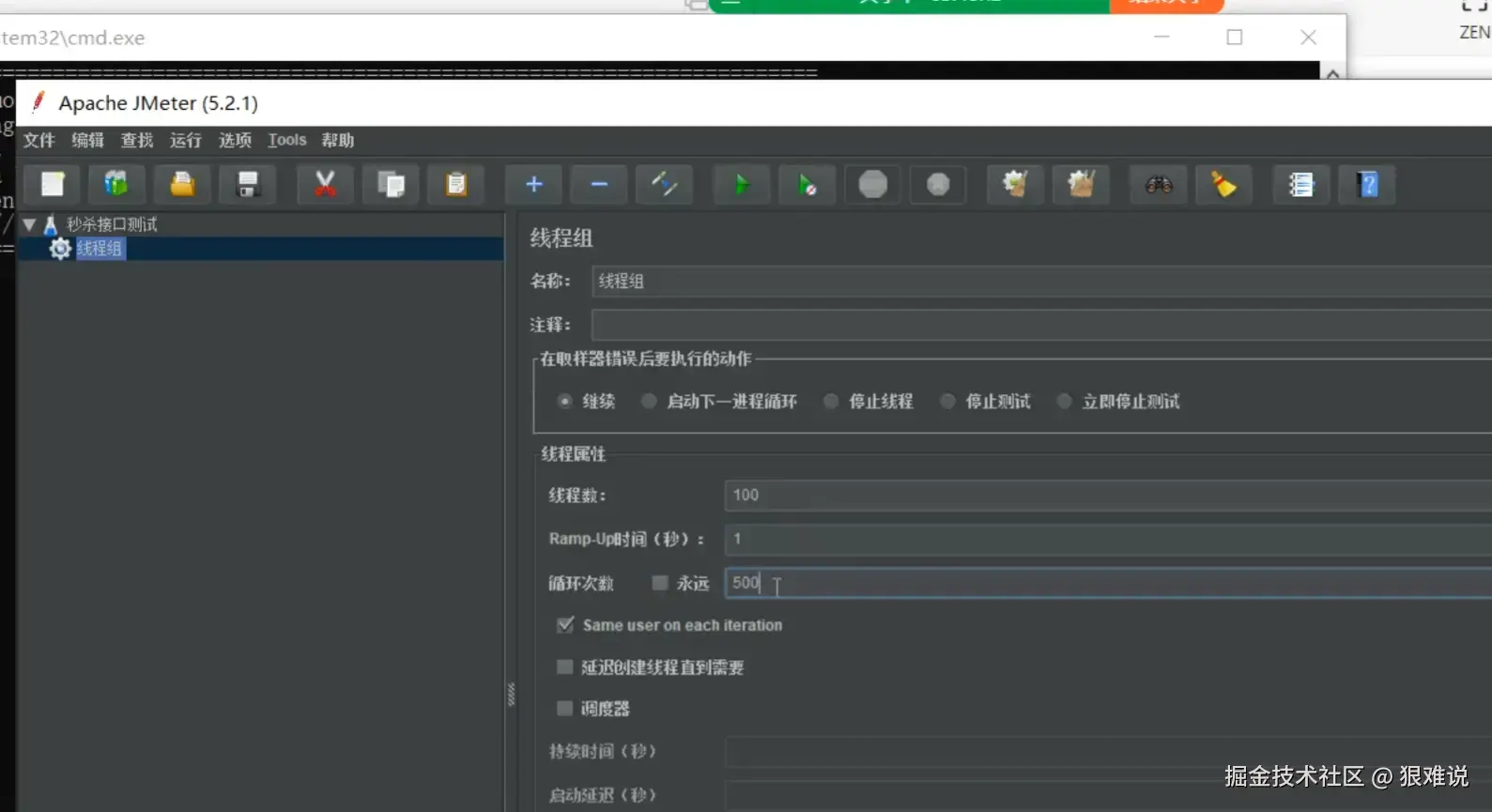Click the Copy icon in toolbar
Viewport: 1492px width, 812px height.
tap(391, 184)
